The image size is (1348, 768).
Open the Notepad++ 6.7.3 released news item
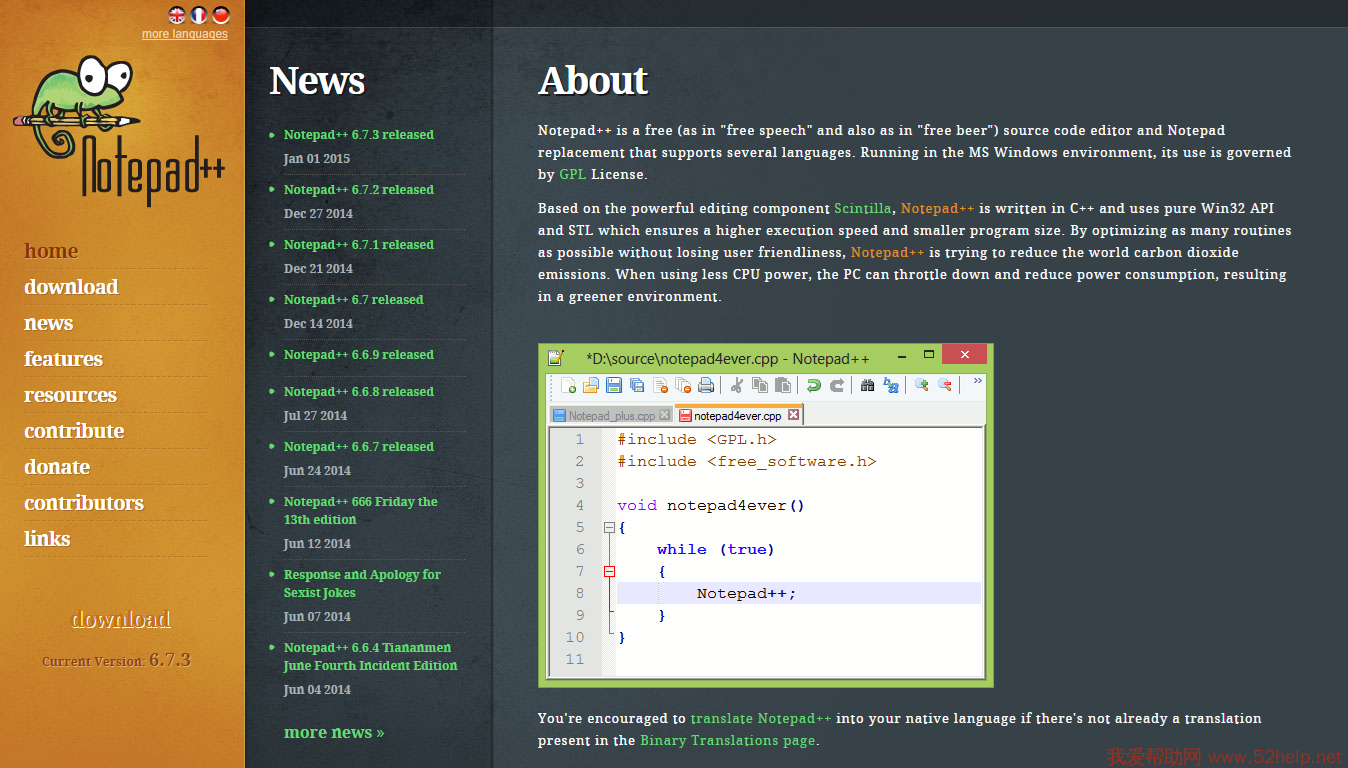point(359,135)
